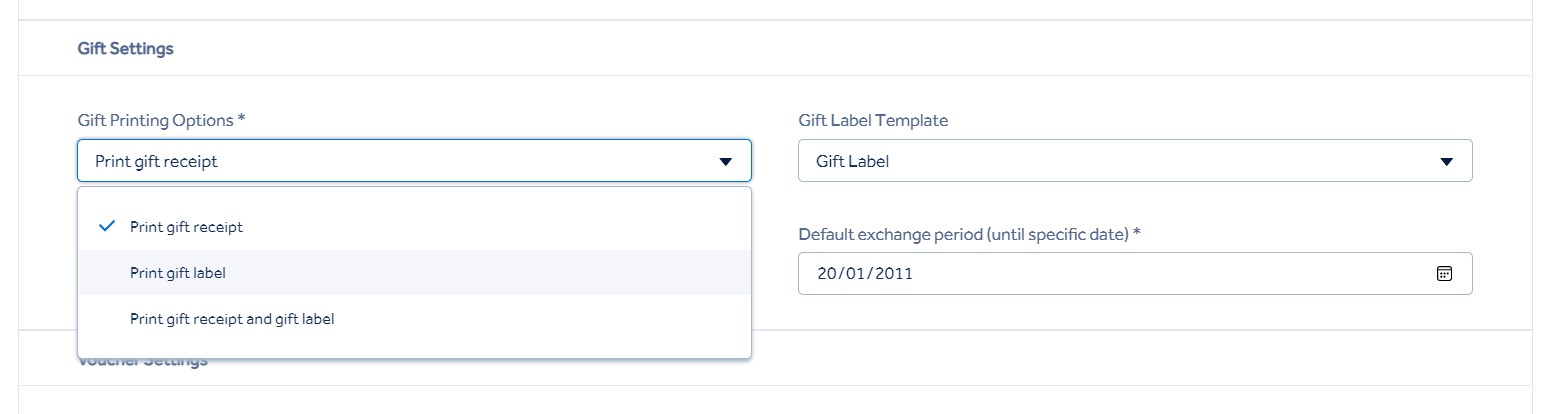Click 'Print gift receipt' text in the combo box

(156, 161)
